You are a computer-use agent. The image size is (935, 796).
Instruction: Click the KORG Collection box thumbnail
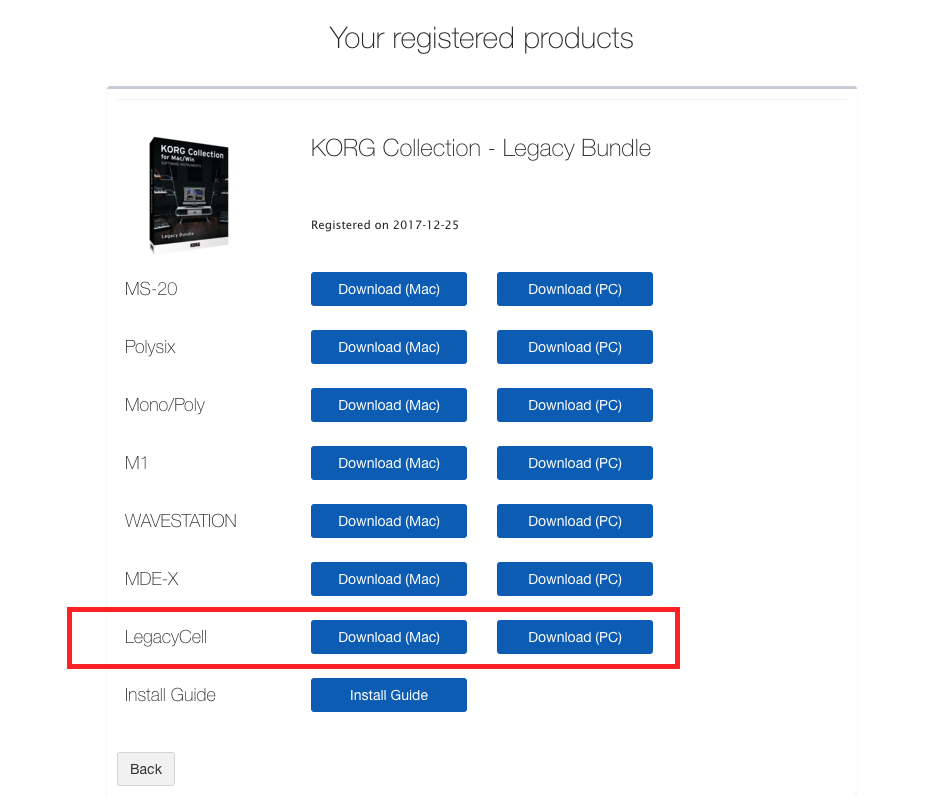click(188, 196)
